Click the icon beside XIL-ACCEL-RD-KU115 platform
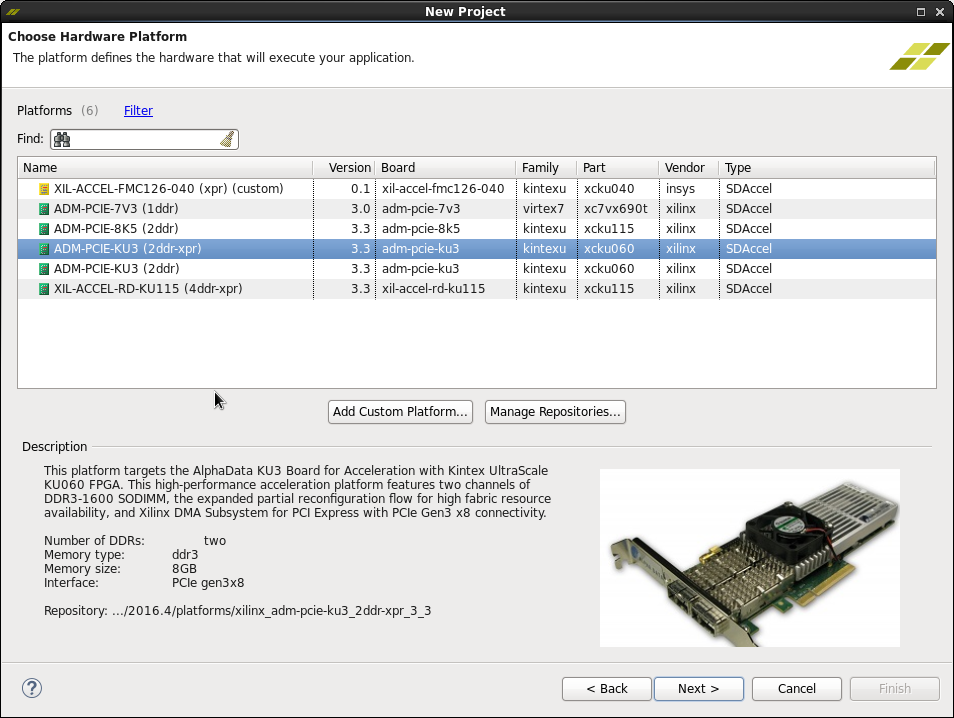This screenshot has width=954, height=718. (x=44, y=289)
